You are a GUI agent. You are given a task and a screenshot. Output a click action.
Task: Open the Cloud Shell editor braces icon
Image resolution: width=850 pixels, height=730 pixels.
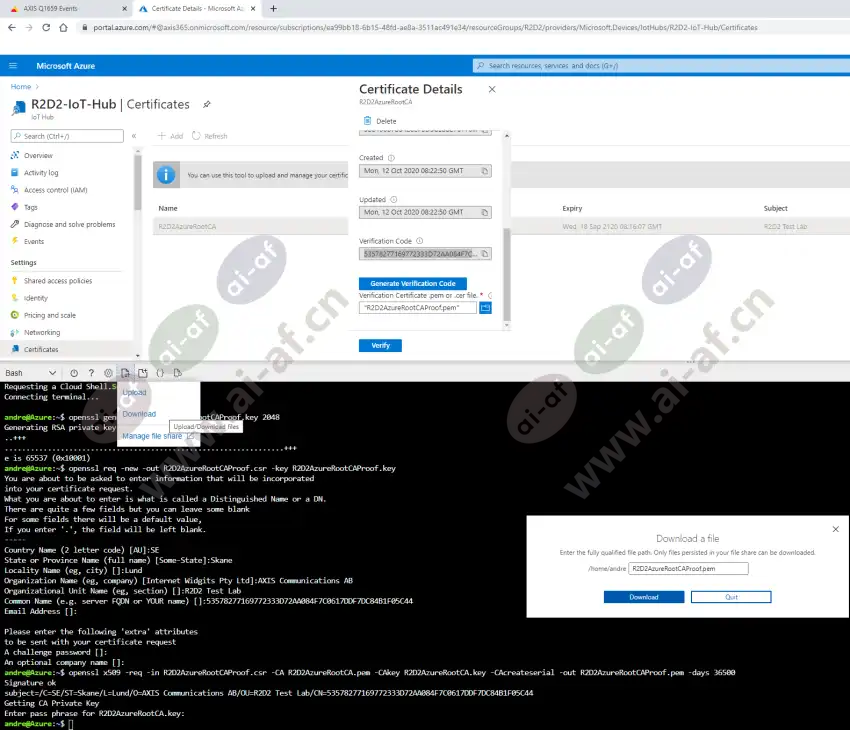(x=160, y=373)
